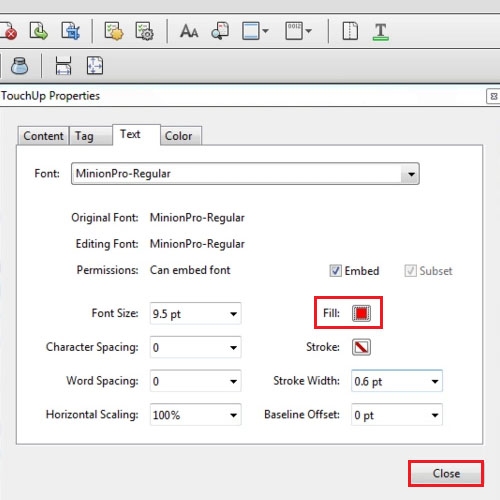Switch to the Color tab

click(x=180, y=136)
